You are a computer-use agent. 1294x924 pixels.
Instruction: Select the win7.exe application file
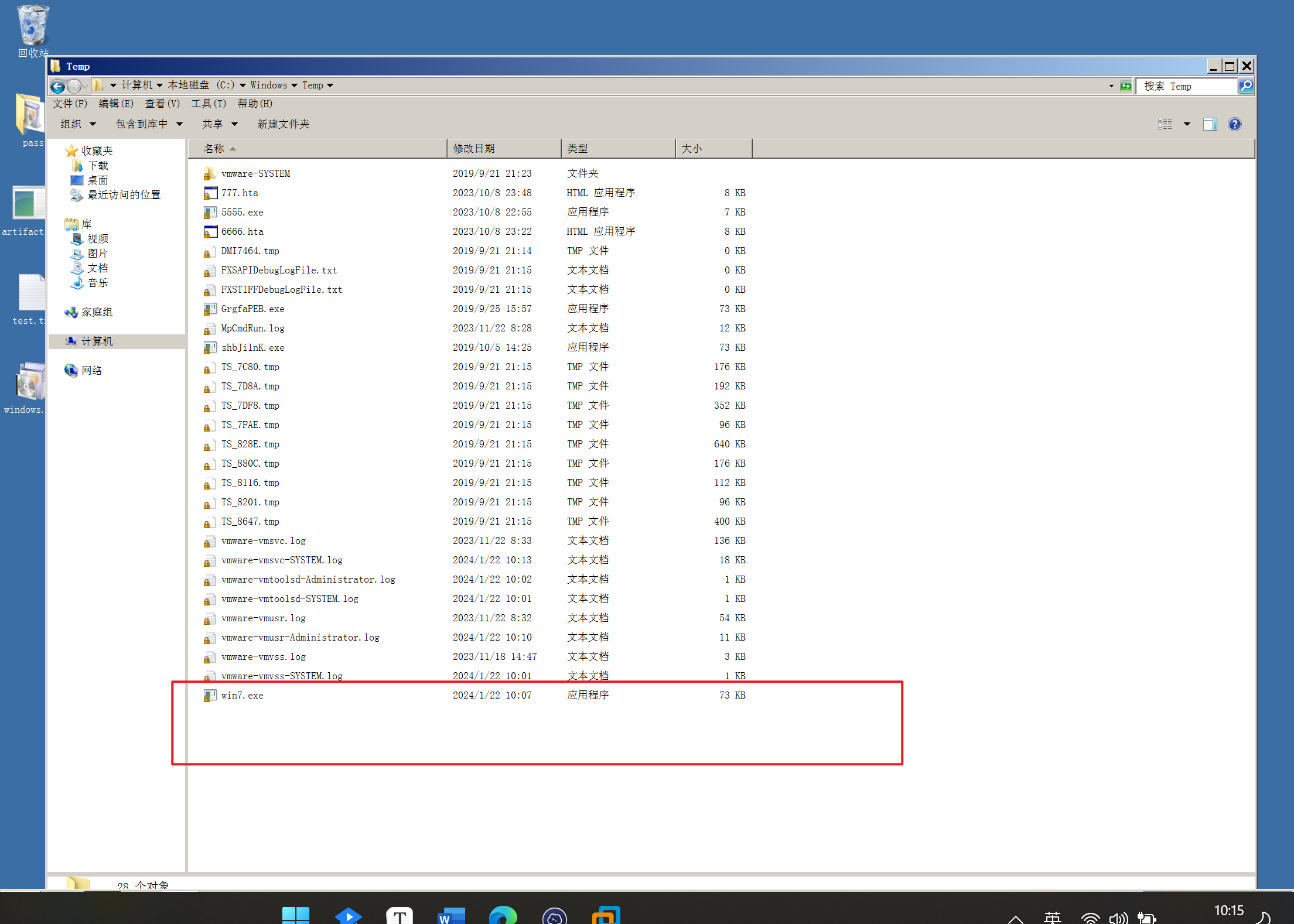[x=242, y=695]
